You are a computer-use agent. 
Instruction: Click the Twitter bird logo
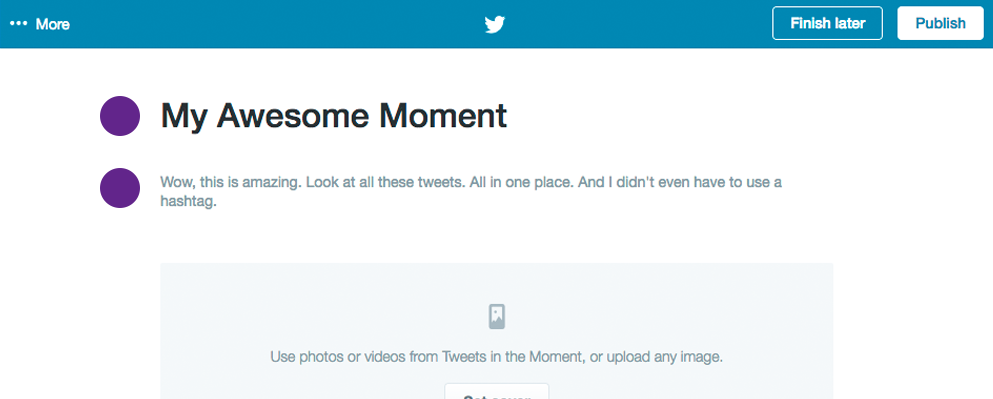point(495,24)
